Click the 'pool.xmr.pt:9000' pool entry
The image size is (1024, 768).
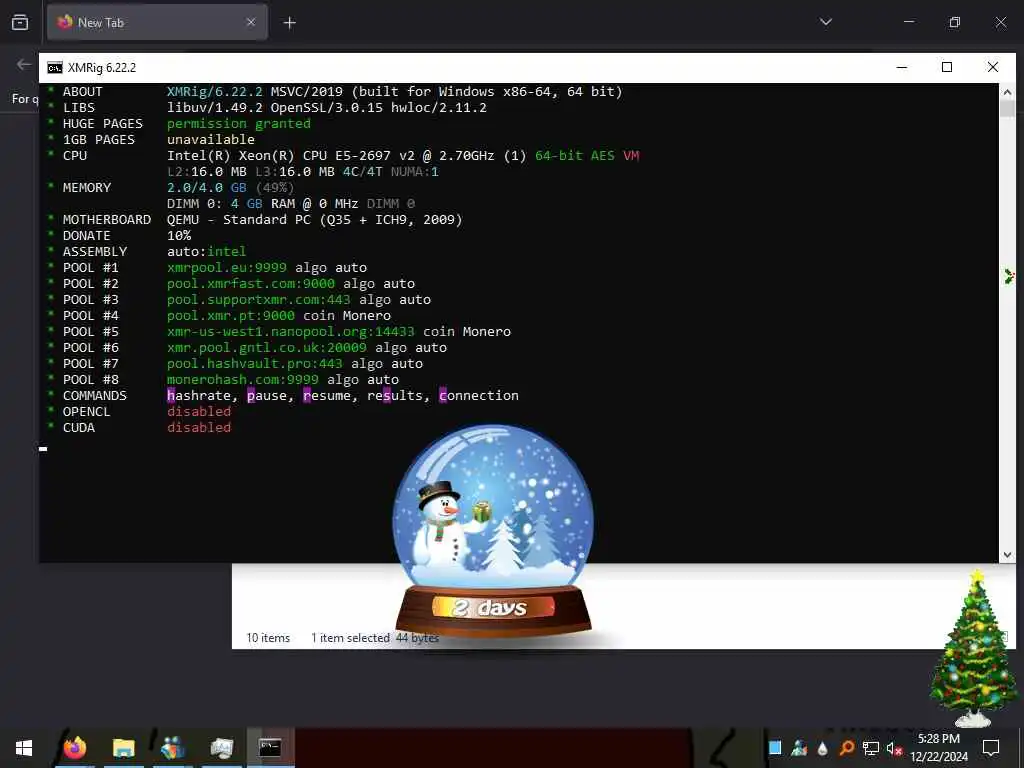click(x=231, y=315)
